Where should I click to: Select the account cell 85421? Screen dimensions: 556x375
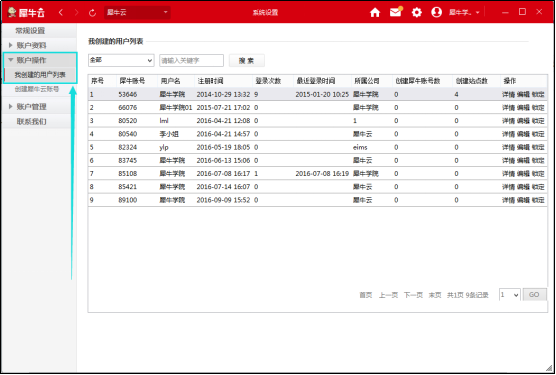click(128, 187)
